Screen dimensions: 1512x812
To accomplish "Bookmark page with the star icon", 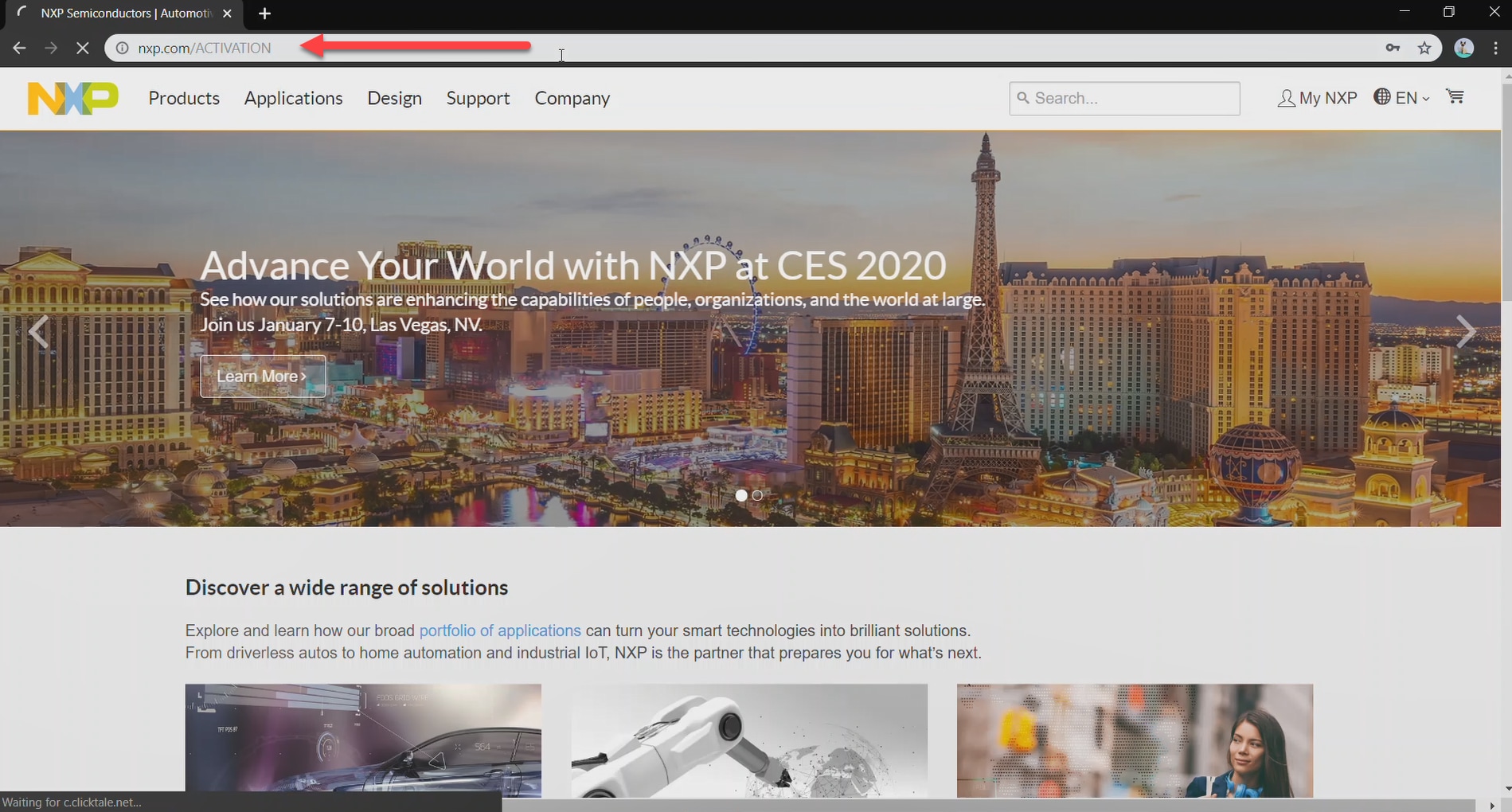I will click(1424, 49).
